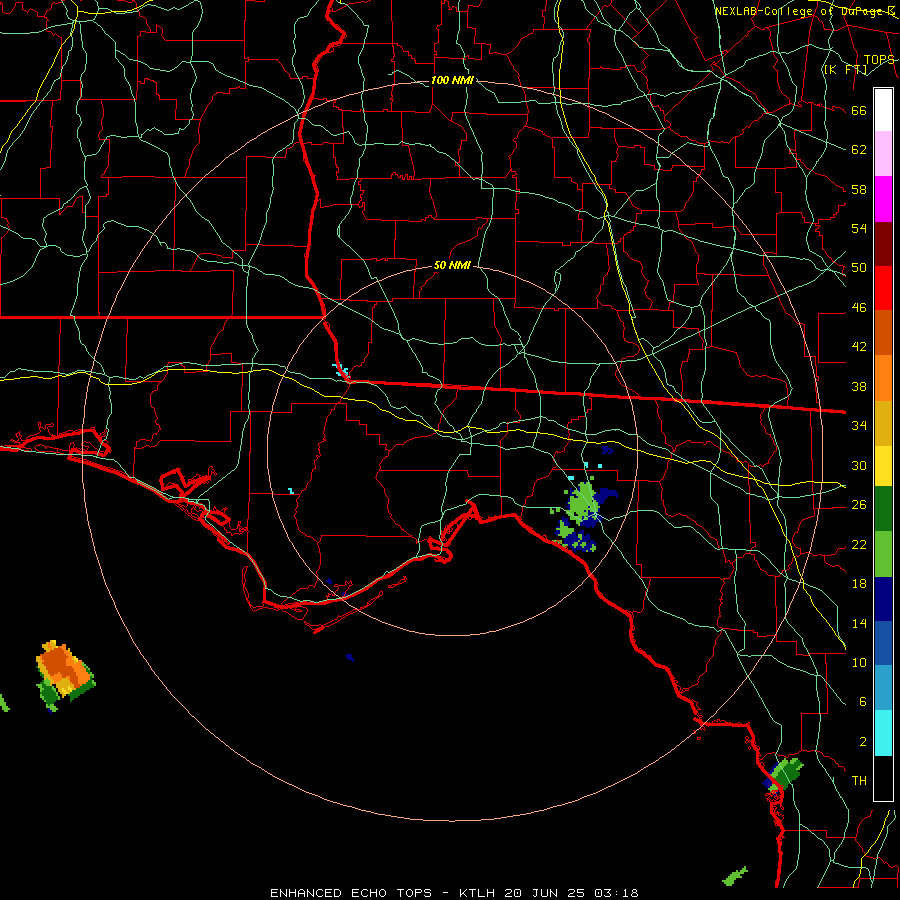This screenshot has width=900, height=900.
Task: Select the cyan 10 kft legend swatch
Action: (x=883, y=733)
